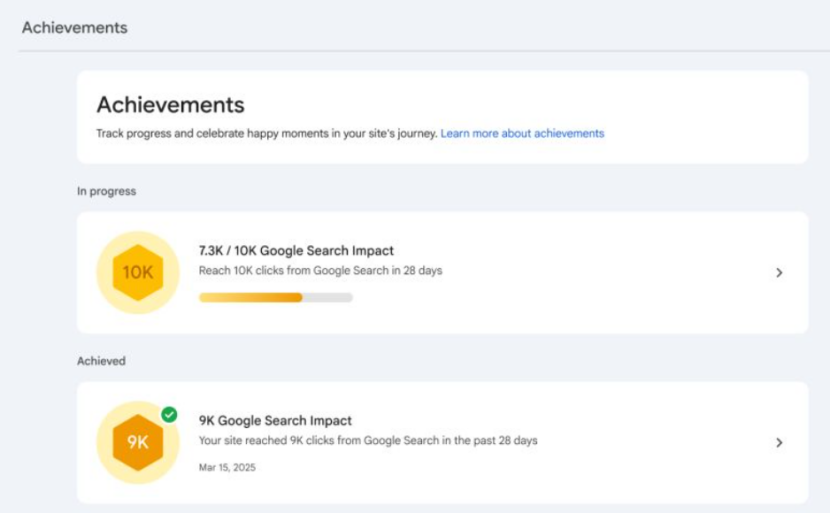
Task: Click the orange filled part of progress bar
Action: pos(250,297)
